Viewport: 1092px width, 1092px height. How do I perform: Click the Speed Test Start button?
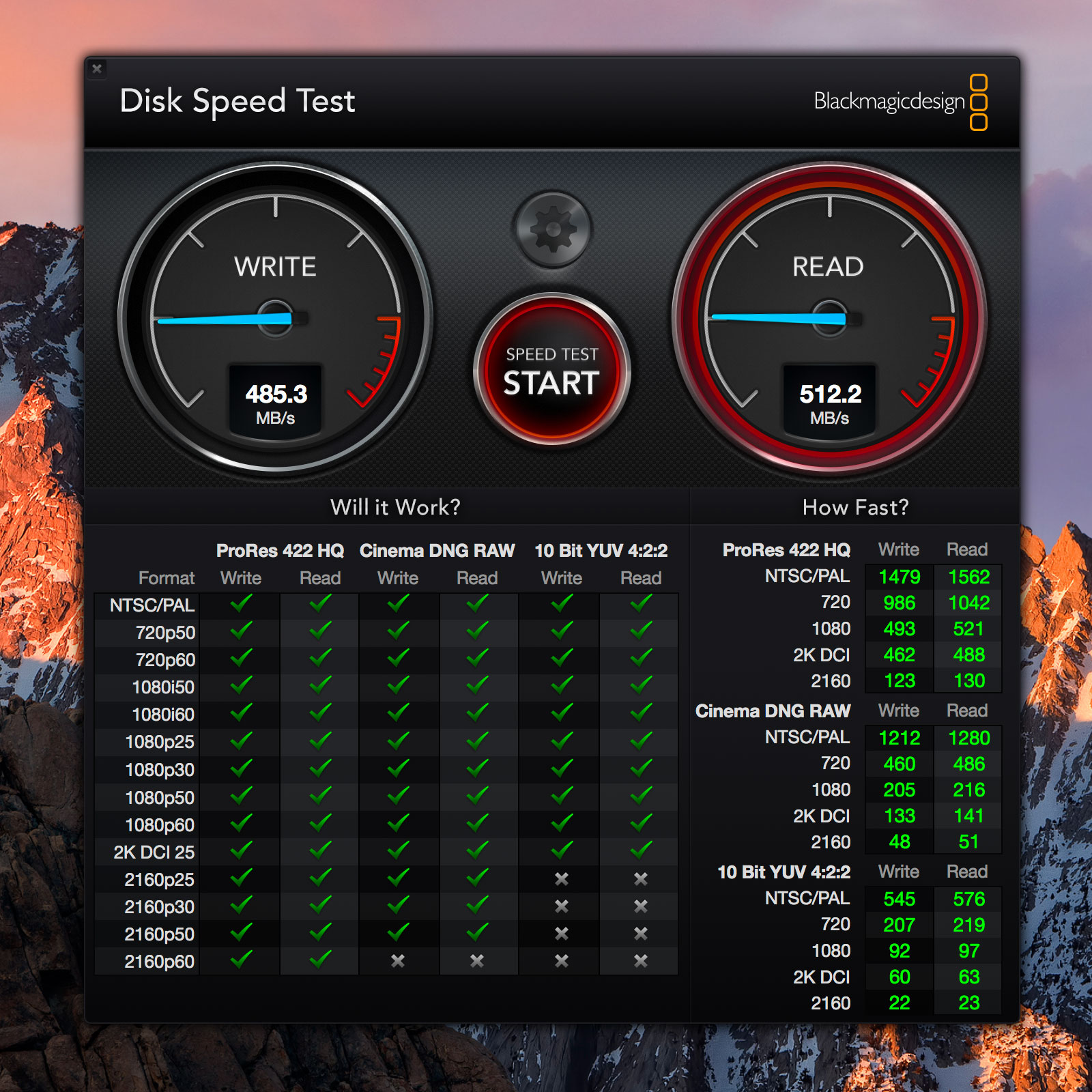tap(551, 371)
